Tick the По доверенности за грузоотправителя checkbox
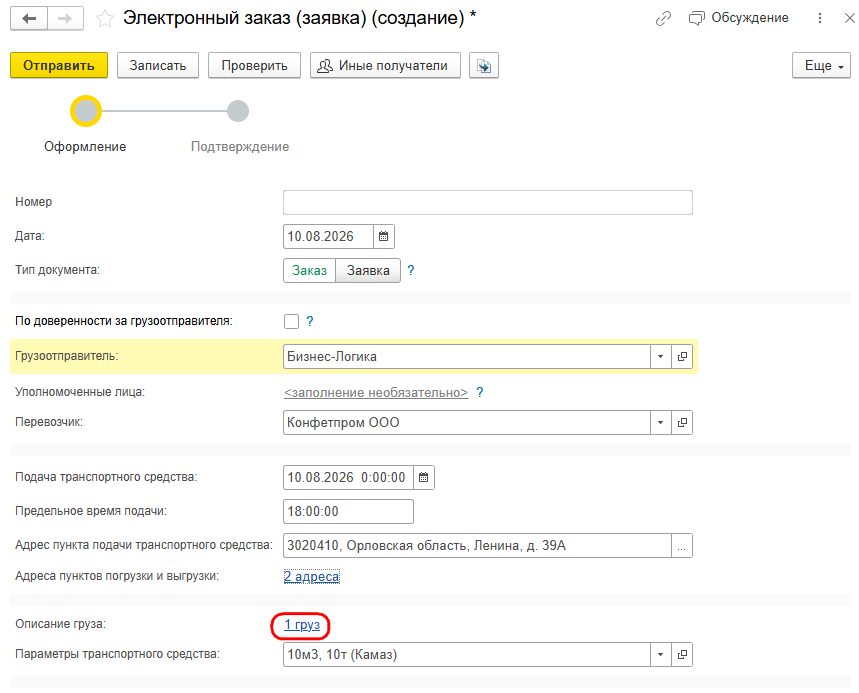This screenshot has width=859, height=693. 291,322
